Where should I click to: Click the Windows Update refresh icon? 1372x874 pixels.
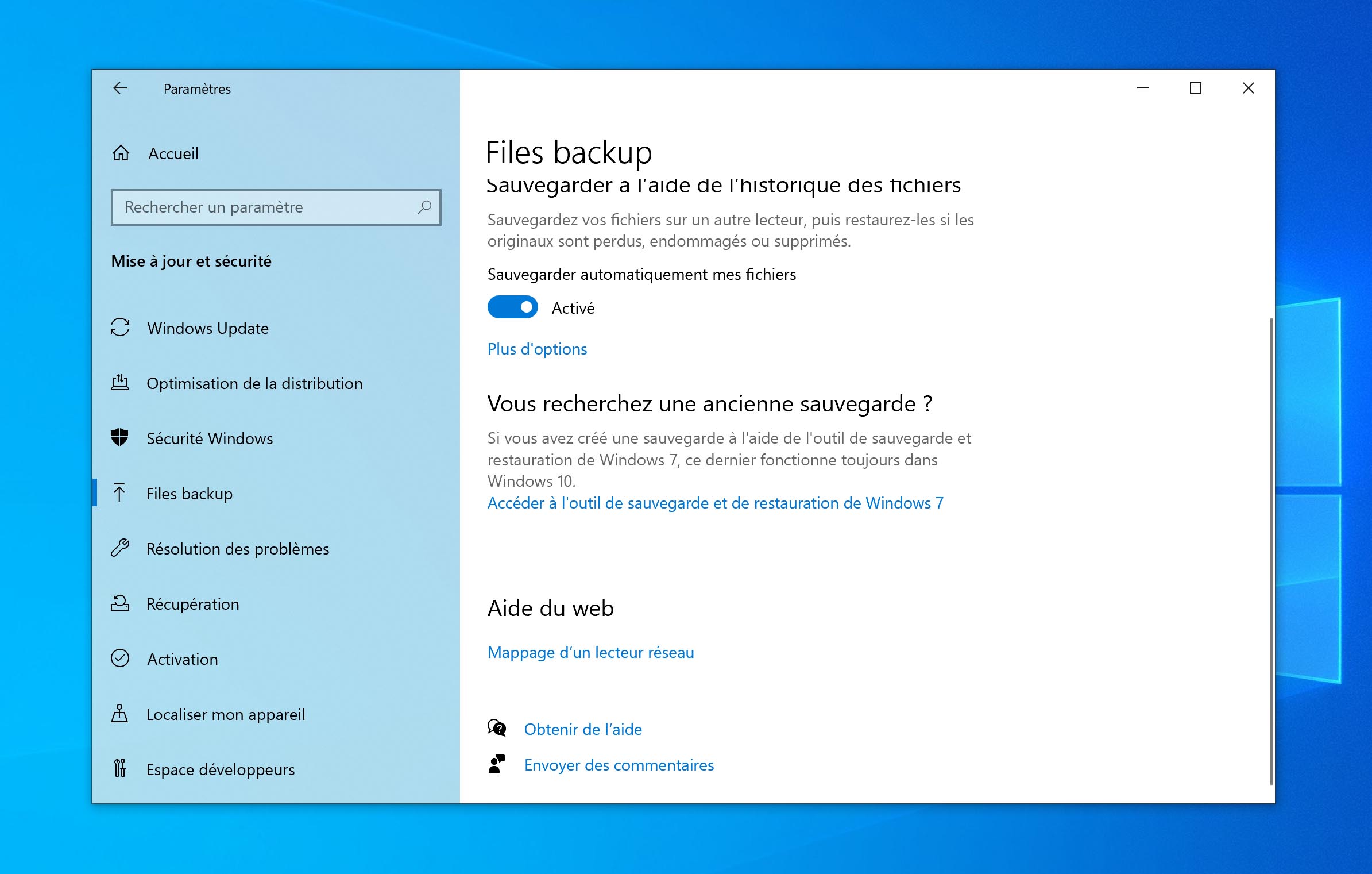[120, 328]
